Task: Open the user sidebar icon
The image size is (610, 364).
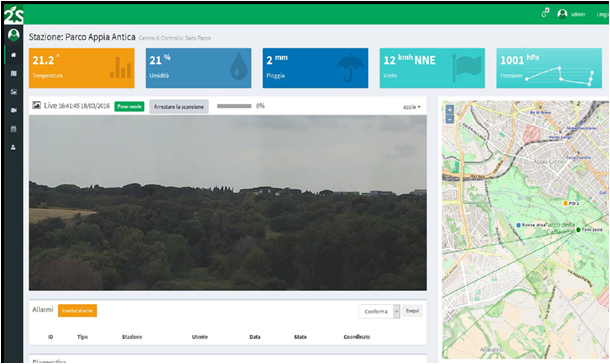Action: point(14,147)
